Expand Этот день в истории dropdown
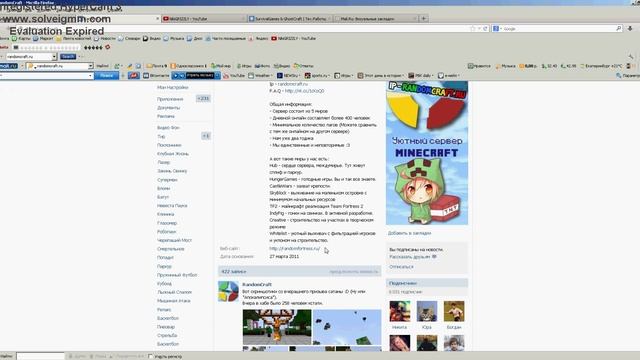The width and height of the screenshot is (640, 360). click(x=403, y=76)
